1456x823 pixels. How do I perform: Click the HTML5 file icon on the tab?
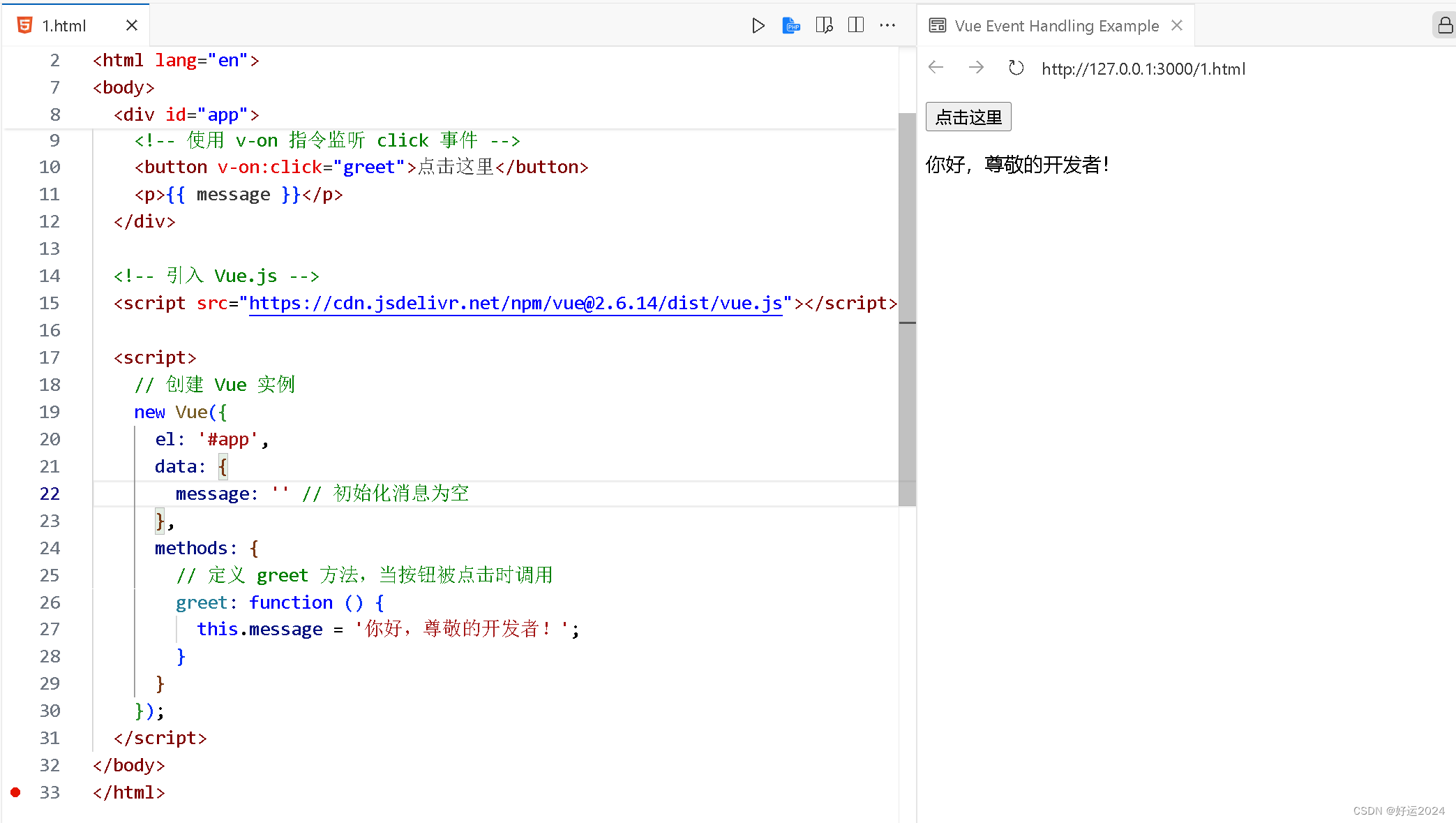coord(24,26)
